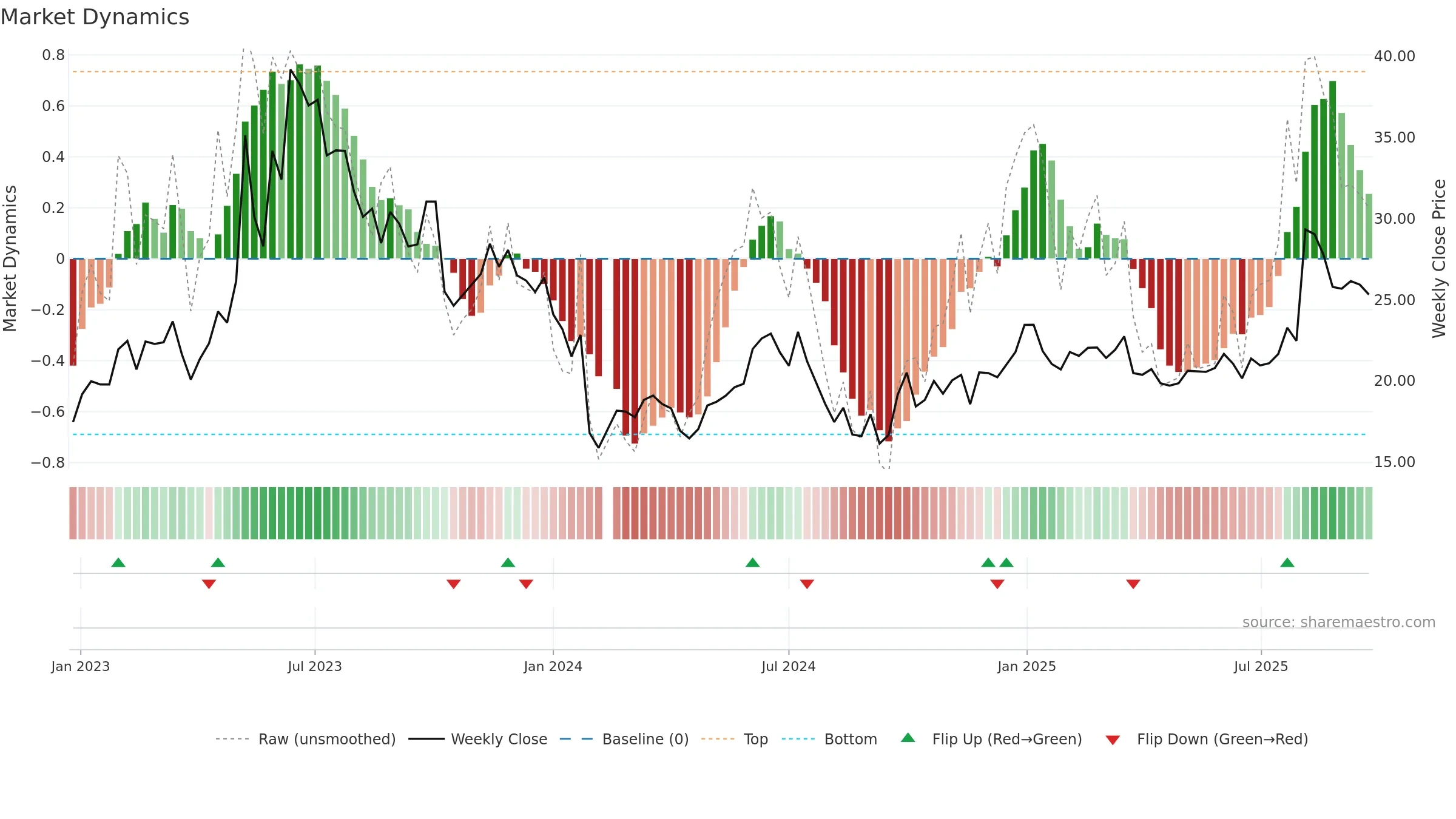Click the 0.4 left axis label

pos(53,157)
